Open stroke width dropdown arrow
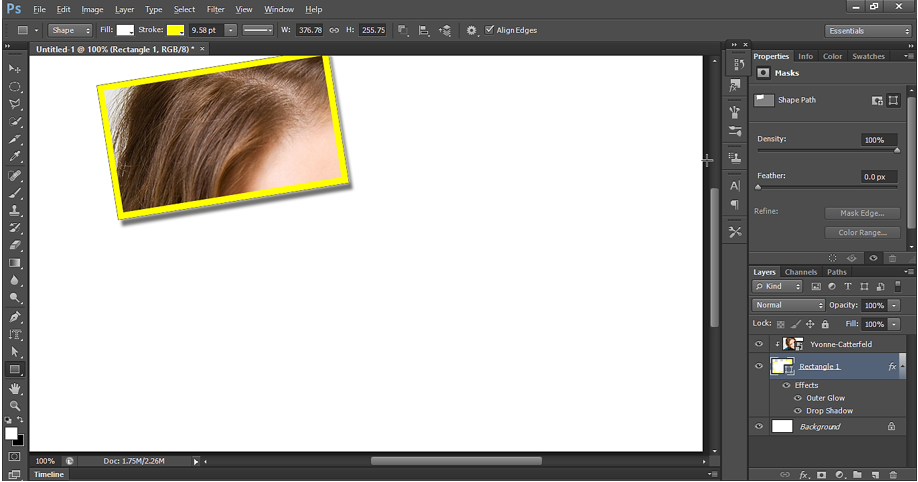Image resolution: width=918 pixels, height=482 pixels. pos(231,30)
